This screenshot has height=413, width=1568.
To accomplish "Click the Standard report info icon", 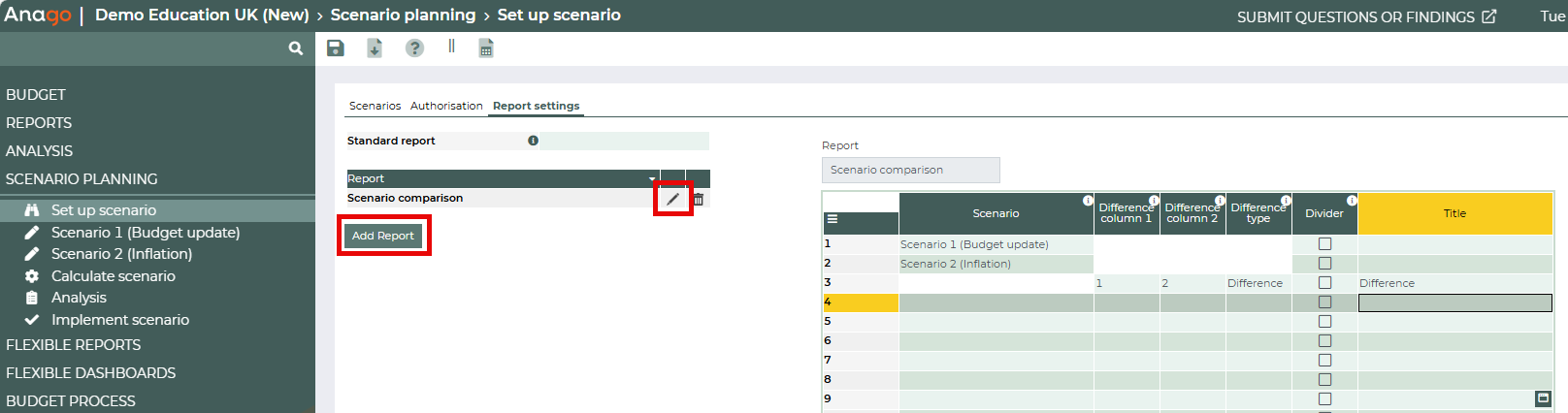I will 533,141.
